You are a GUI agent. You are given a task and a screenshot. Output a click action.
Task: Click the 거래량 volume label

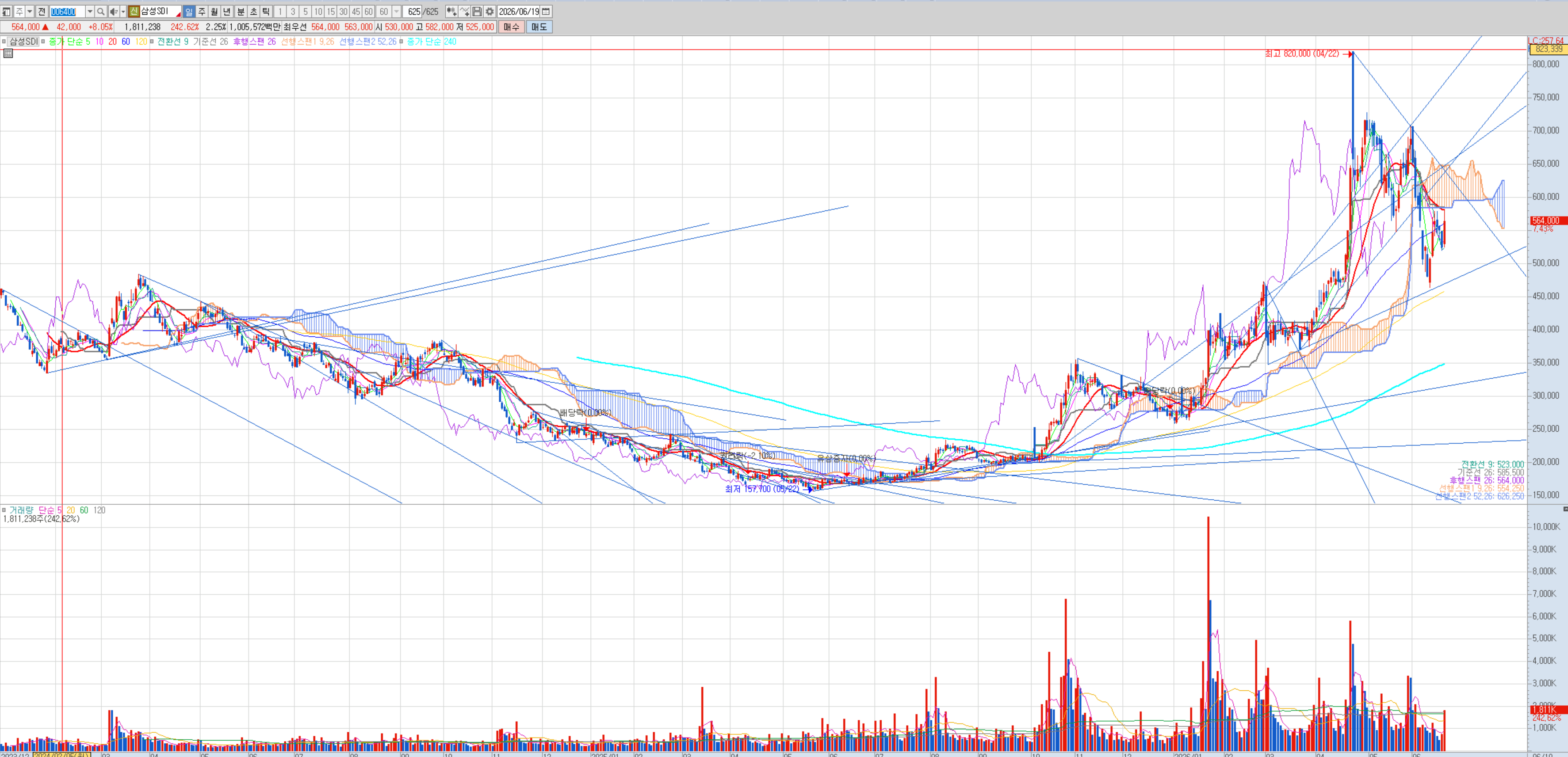tap(21, 510)
